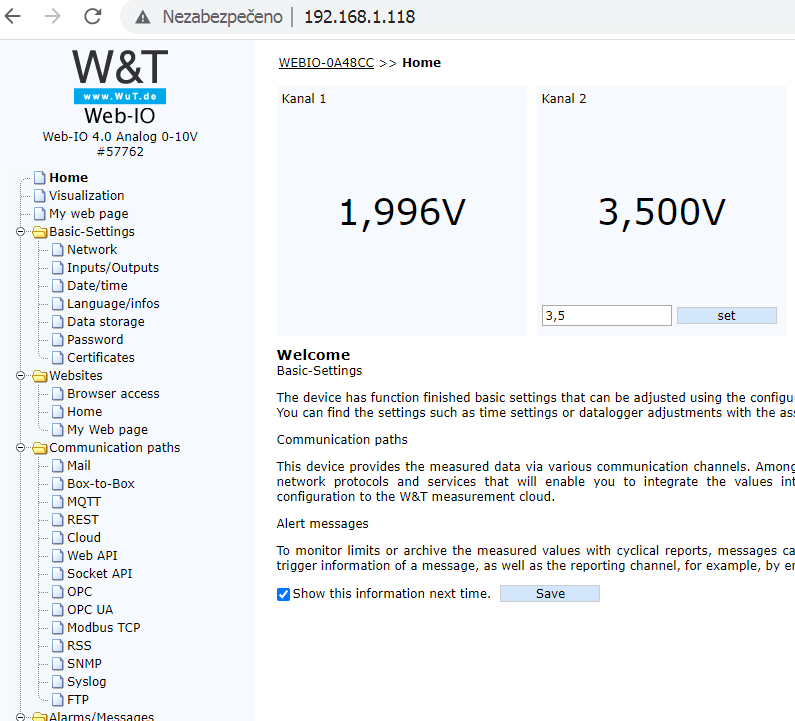Open Modbus TCP settings

[104, 628]
